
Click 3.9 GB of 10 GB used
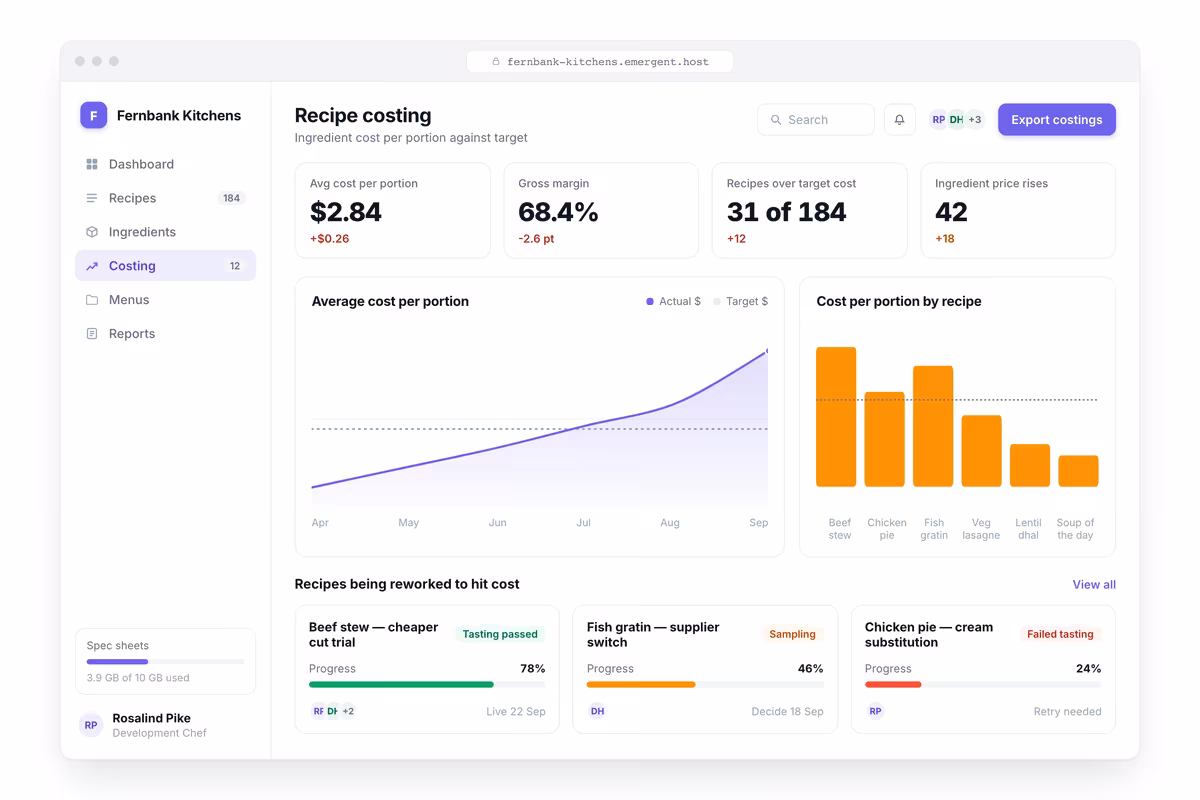coord(138,678)
